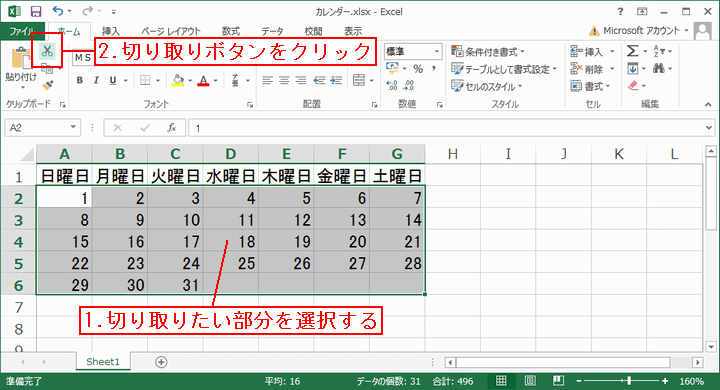720x390 pixels.
Task: Switch to the 校閲 tab
Action: [x=313, y=31]
